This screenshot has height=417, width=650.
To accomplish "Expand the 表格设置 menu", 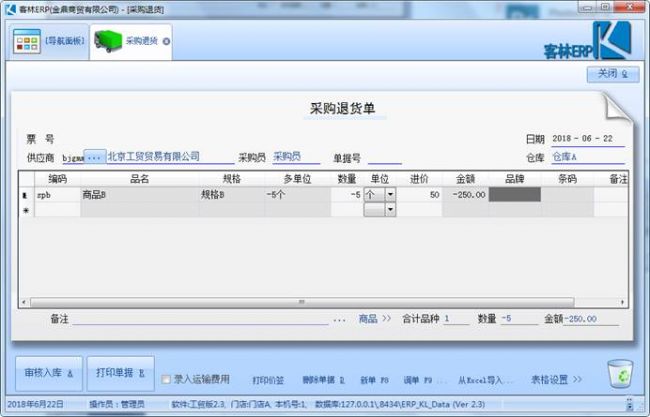I will (x=555, y=380).
